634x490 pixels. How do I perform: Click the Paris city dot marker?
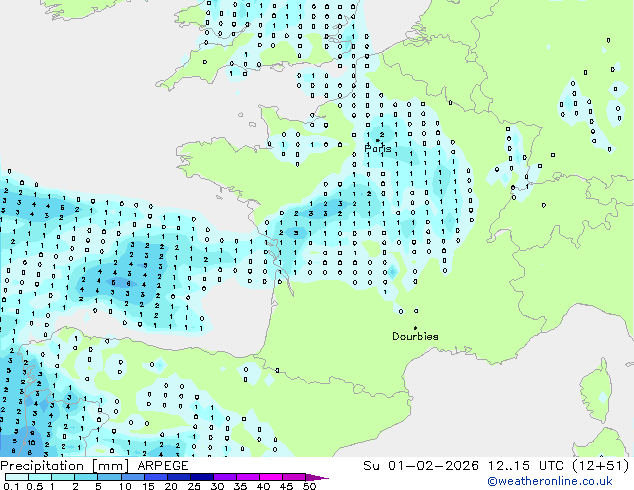[378, 140]
